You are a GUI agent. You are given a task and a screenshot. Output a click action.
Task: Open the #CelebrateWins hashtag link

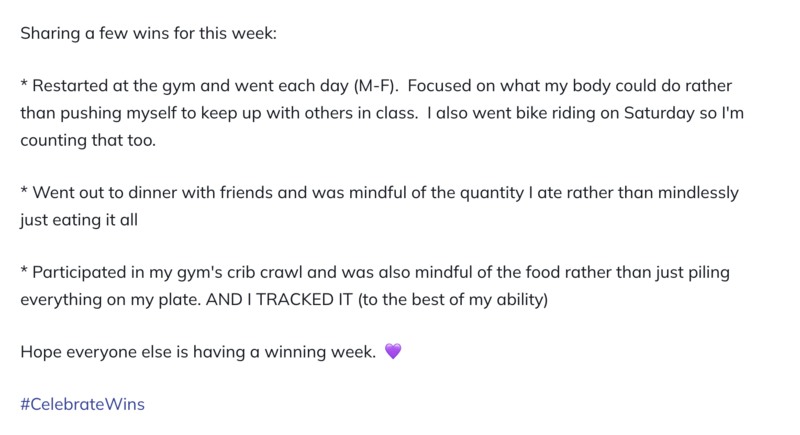pyautogui.click(x=83, y=404)
